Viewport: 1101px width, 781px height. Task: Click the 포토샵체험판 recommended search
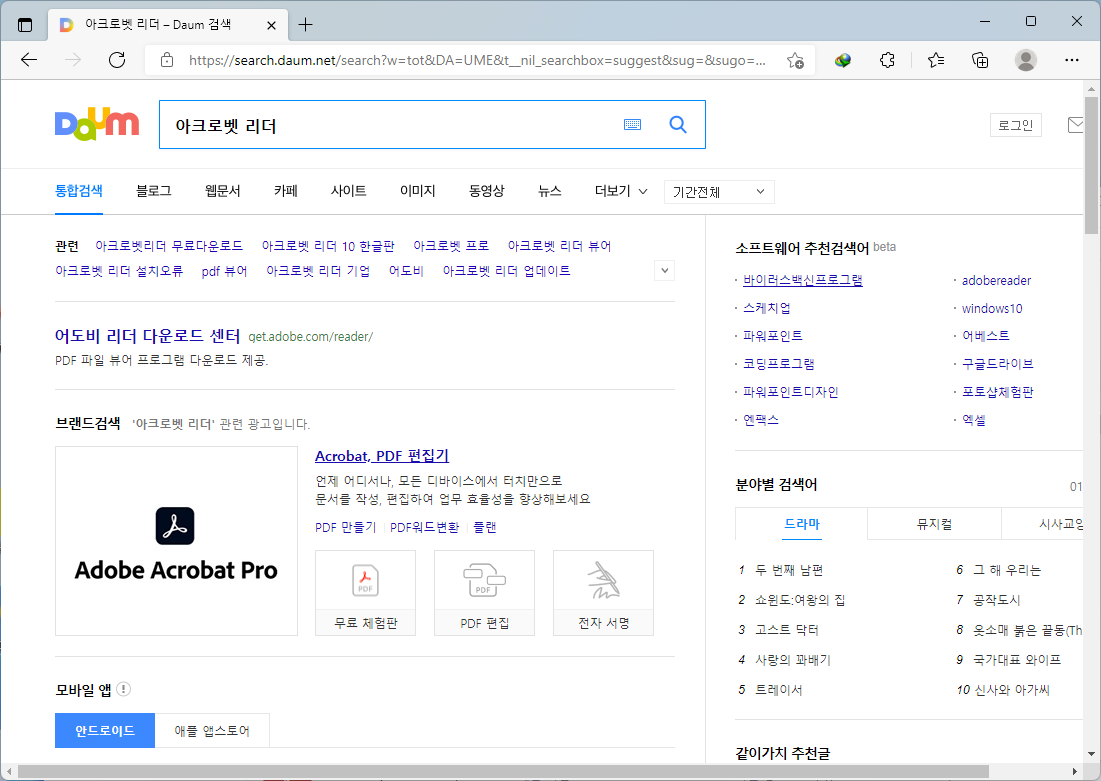coord(998,392)
